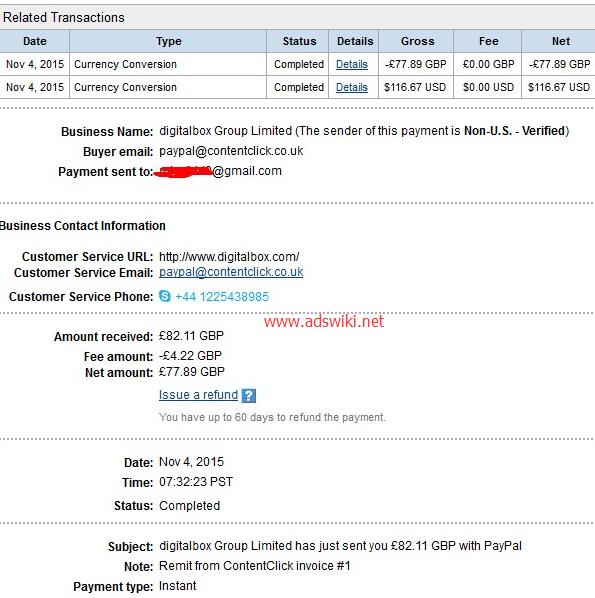The width and height of the screenshot is (595, 598).
Task: Click the Gross column header
Action: click(x=417, y=41)
